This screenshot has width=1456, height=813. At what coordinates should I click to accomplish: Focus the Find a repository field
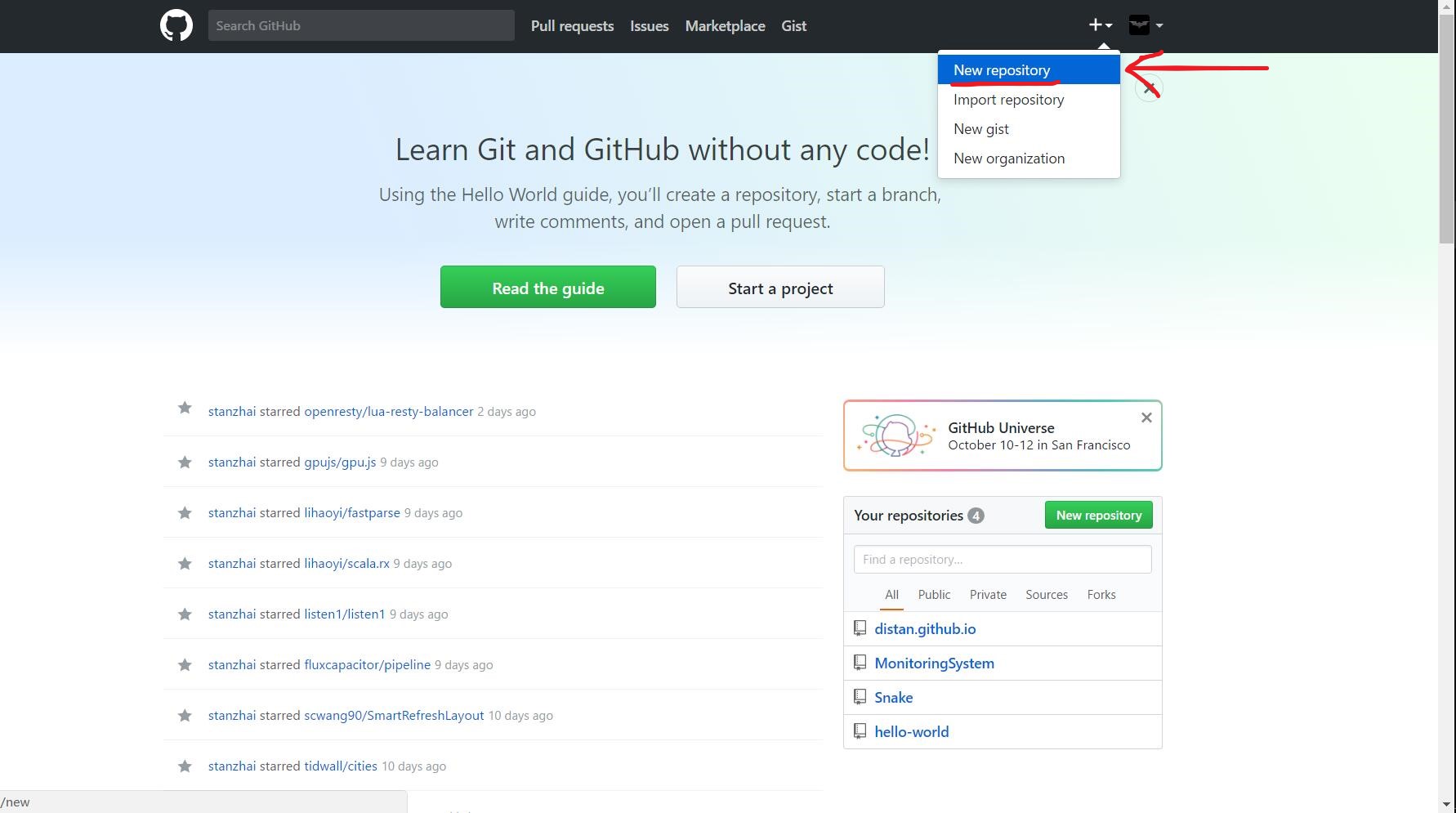(1003, 560)
